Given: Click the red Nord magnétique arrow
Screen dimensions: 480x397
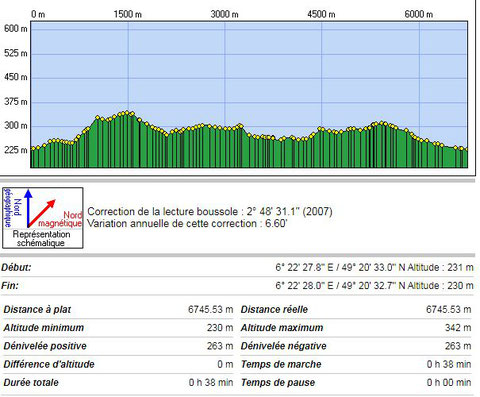Looking at the screenshot, I should tap(41, 214).
